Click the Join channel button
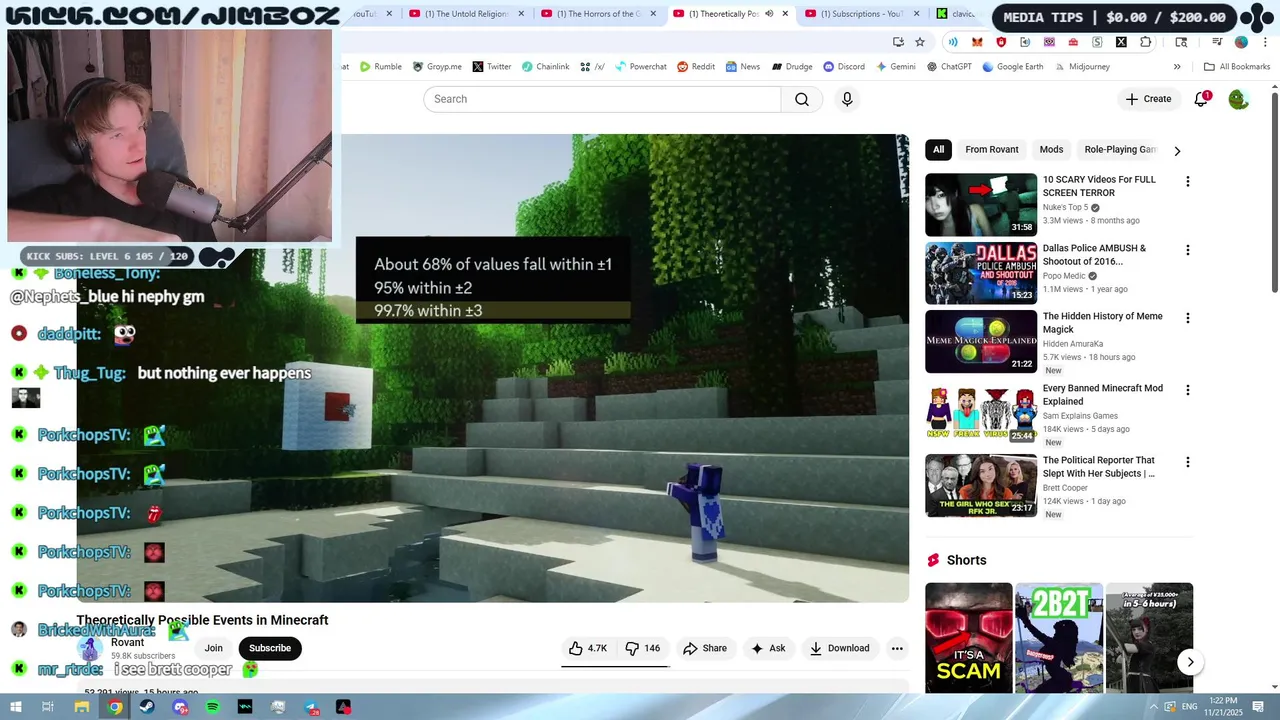Screen dimensions: 1280x720 (214, 648)
